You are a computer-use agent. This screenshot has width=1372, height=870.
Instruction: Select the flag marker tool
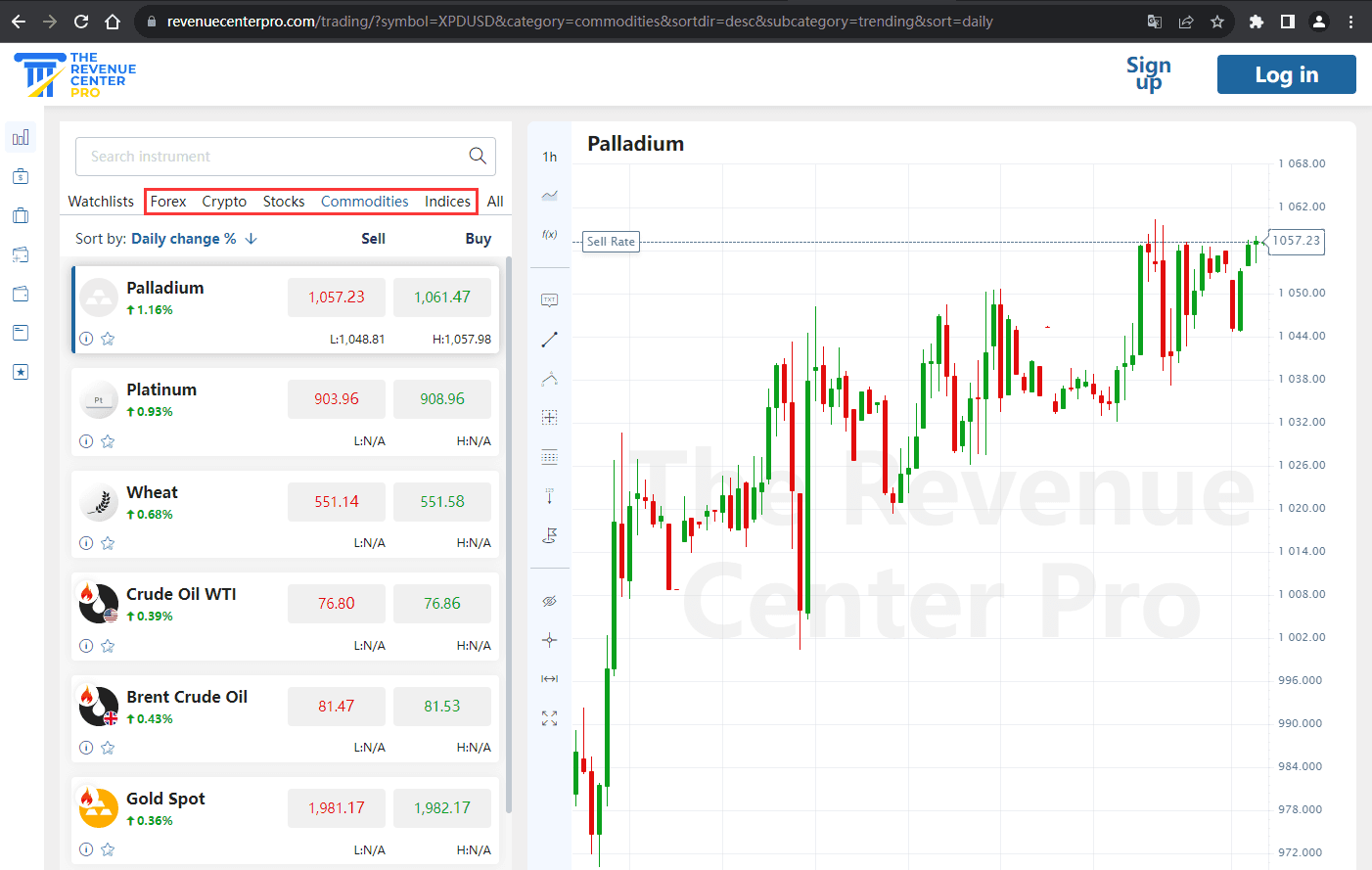point(549,535)
